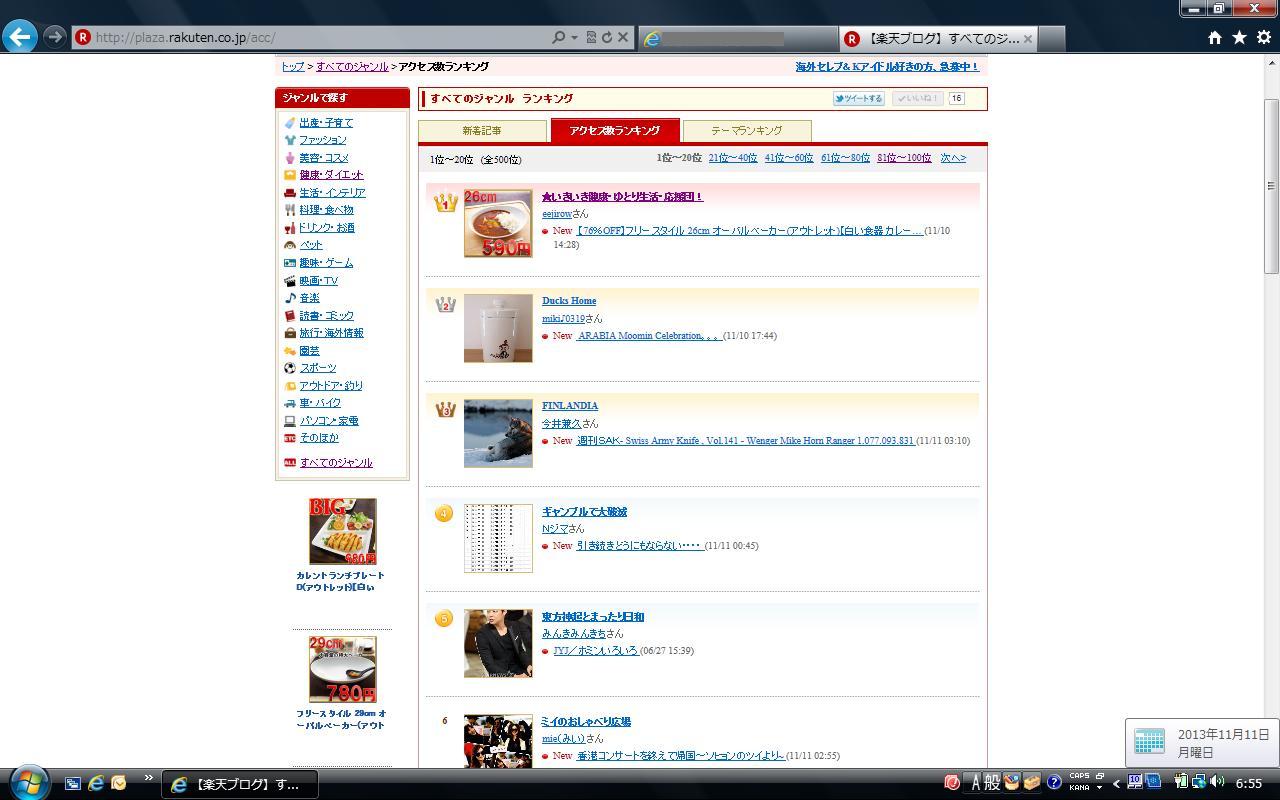Click the URL address bar field
This screenshot has height=800, width=1280.
point(320,38)
